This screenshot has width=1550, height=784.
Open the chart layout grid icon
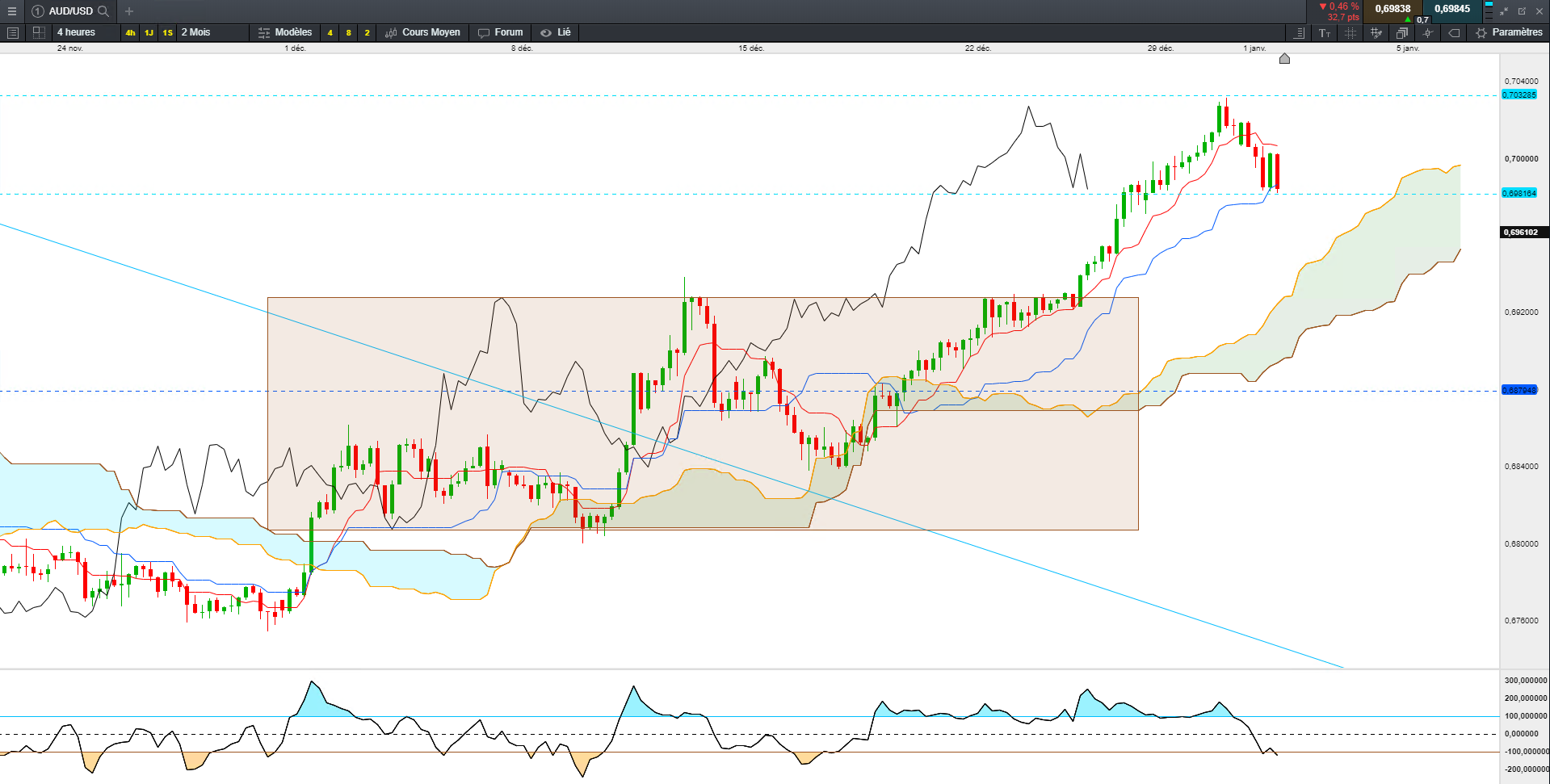pyautogui.click(x=38, y=33)
